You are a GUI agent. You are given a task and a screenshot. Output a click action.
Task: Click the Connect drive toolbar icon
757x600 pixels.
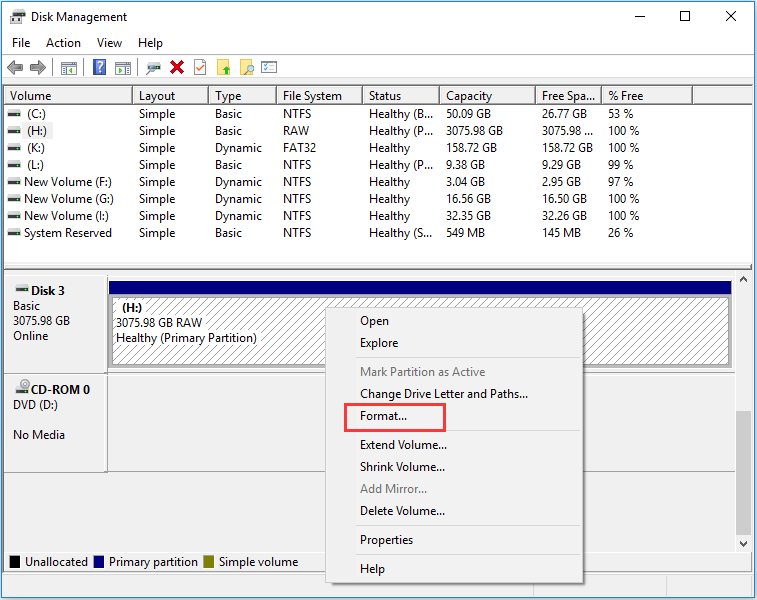[153, 68]
